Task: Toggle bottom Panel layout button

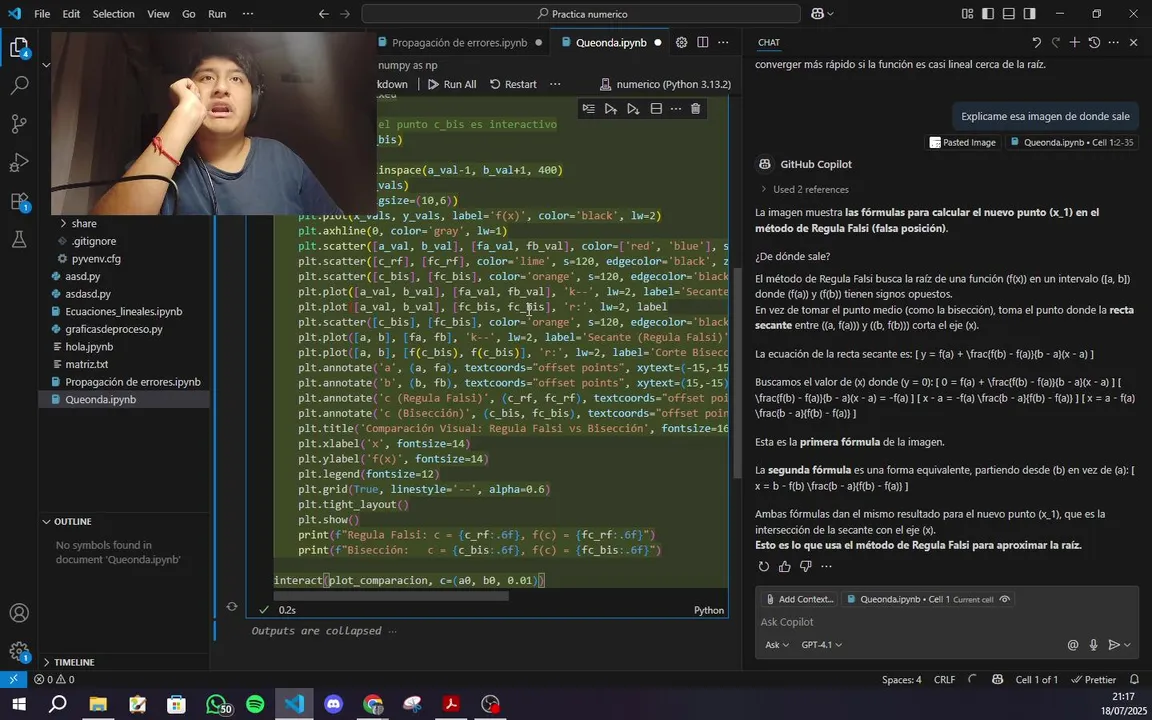Action: (x=1009, y=13)
